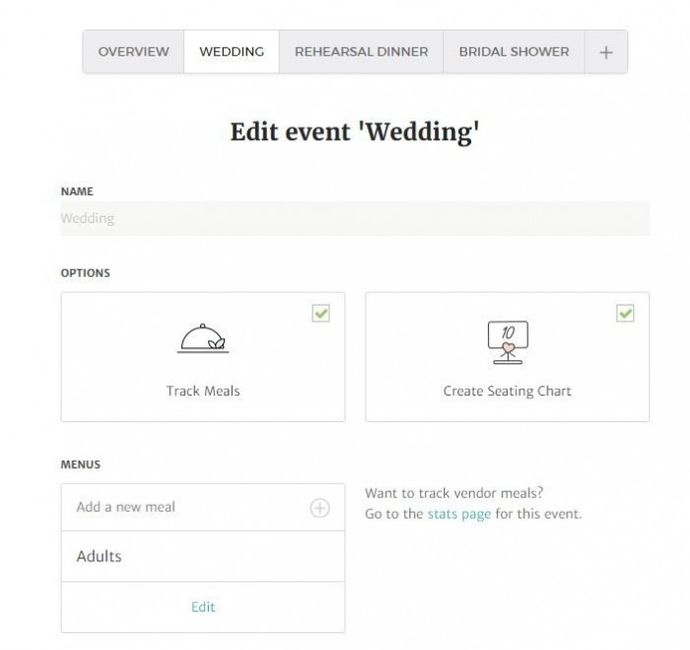Click the meal cloche icon

pyautogui.click(x=203, y=339)
